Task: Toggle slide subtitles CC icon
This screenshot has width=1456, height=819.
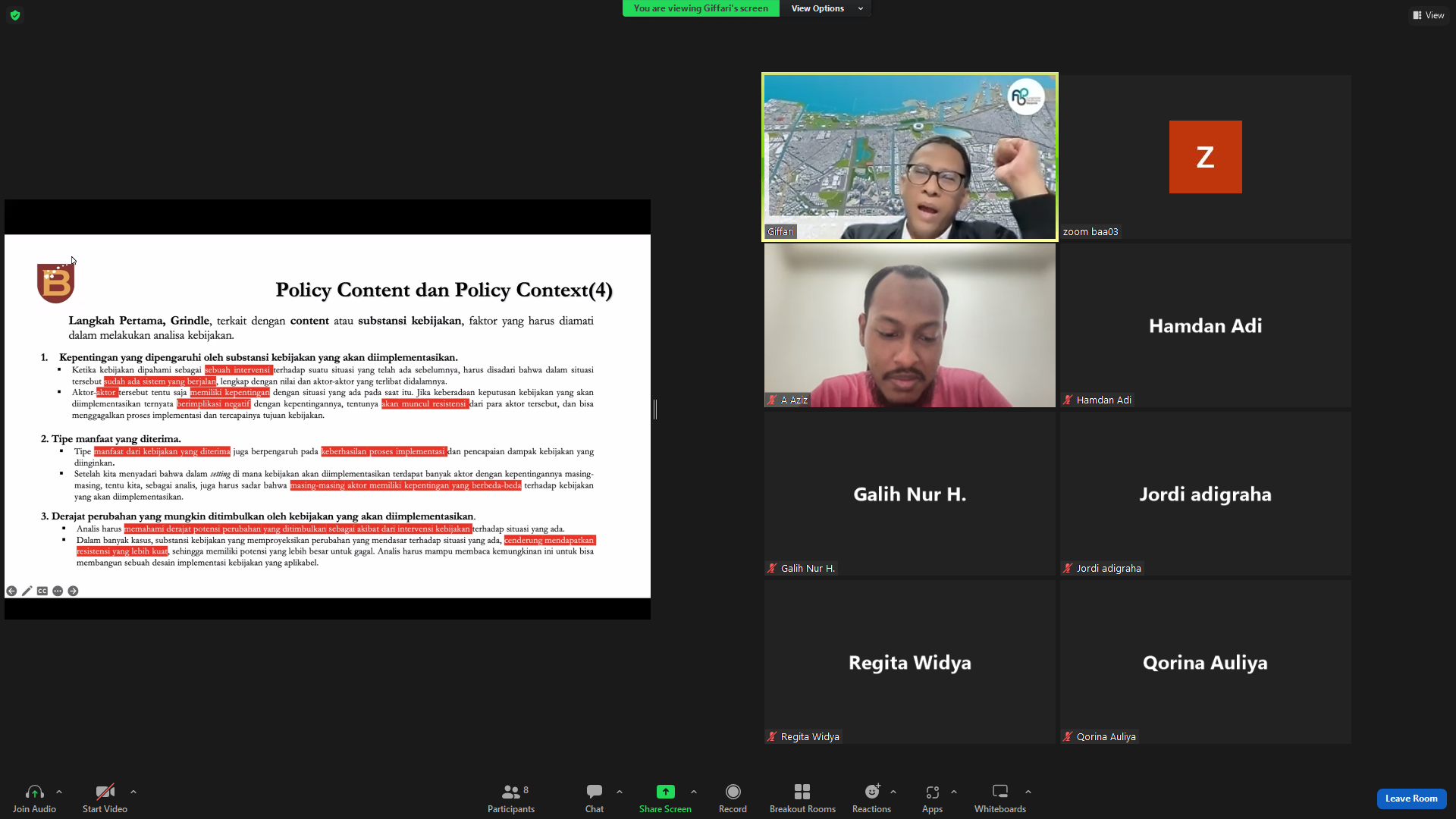Action: point(42,591)
